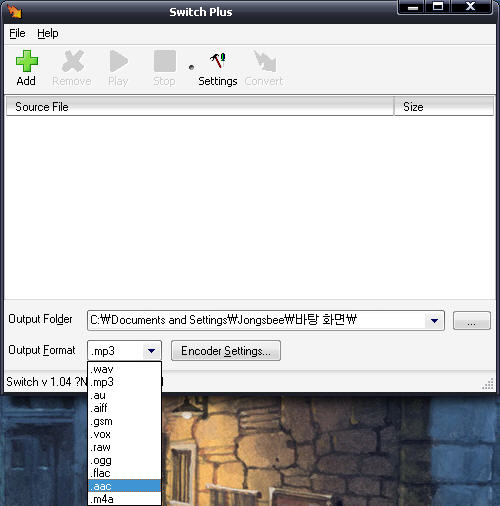Screen dimensions: 500x506
Task: Choose the highlighted .aac format option
Action: (124, 486)
